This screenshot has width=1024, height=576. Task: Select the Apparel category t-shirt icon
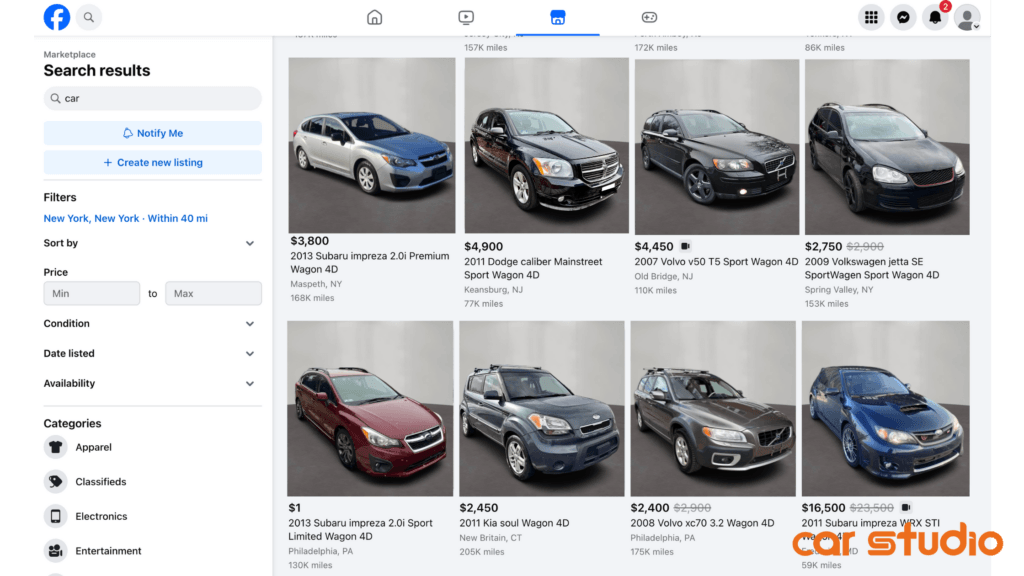[x=56, y=447]
